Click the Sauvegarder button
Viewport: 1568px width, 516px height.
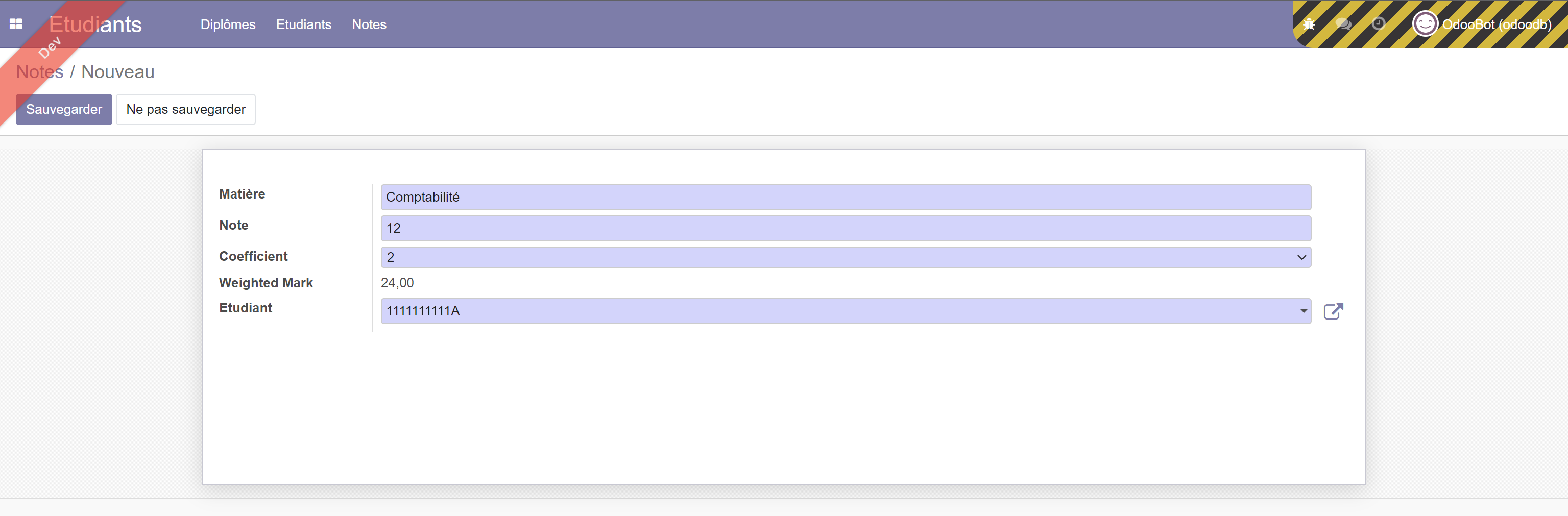tap(64, 110)
